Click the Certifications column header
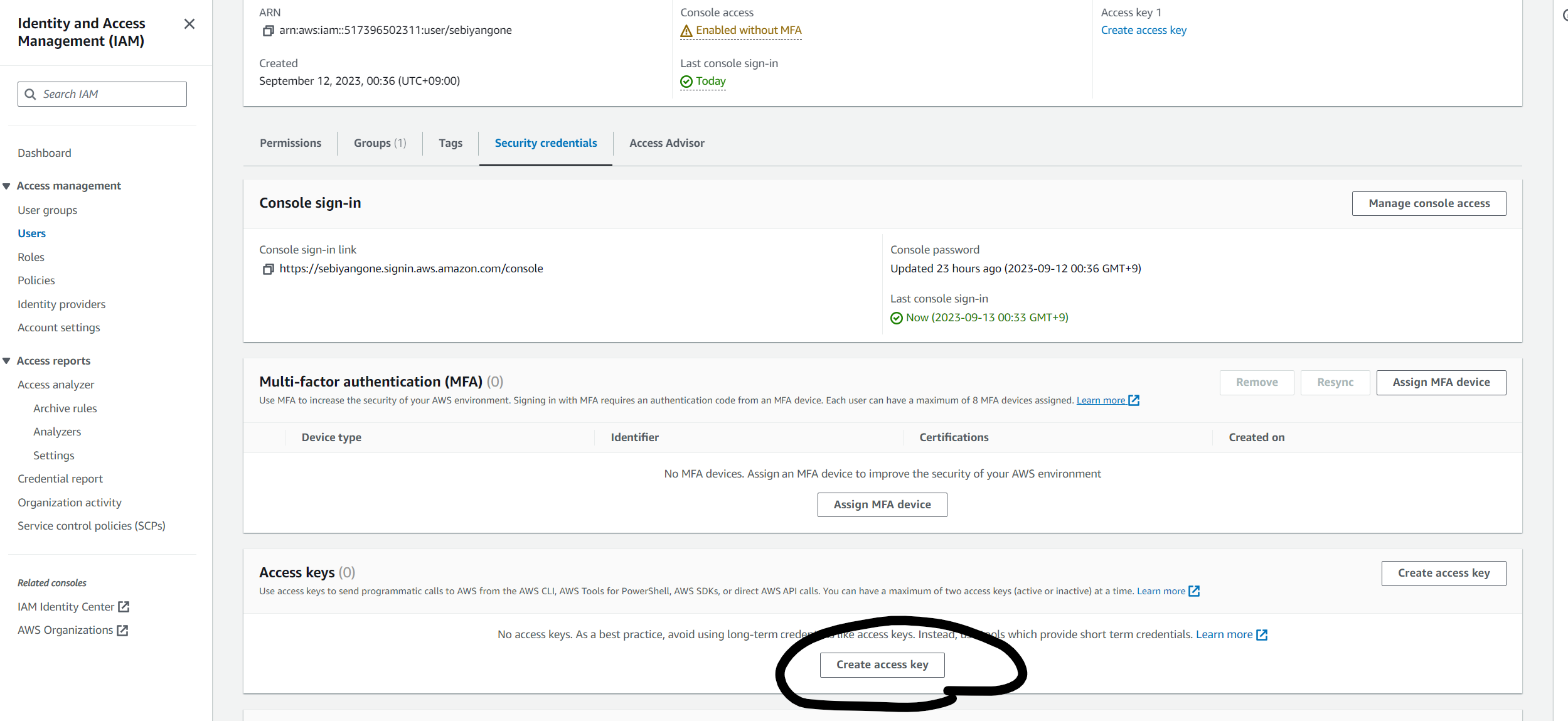 point(954,437)
